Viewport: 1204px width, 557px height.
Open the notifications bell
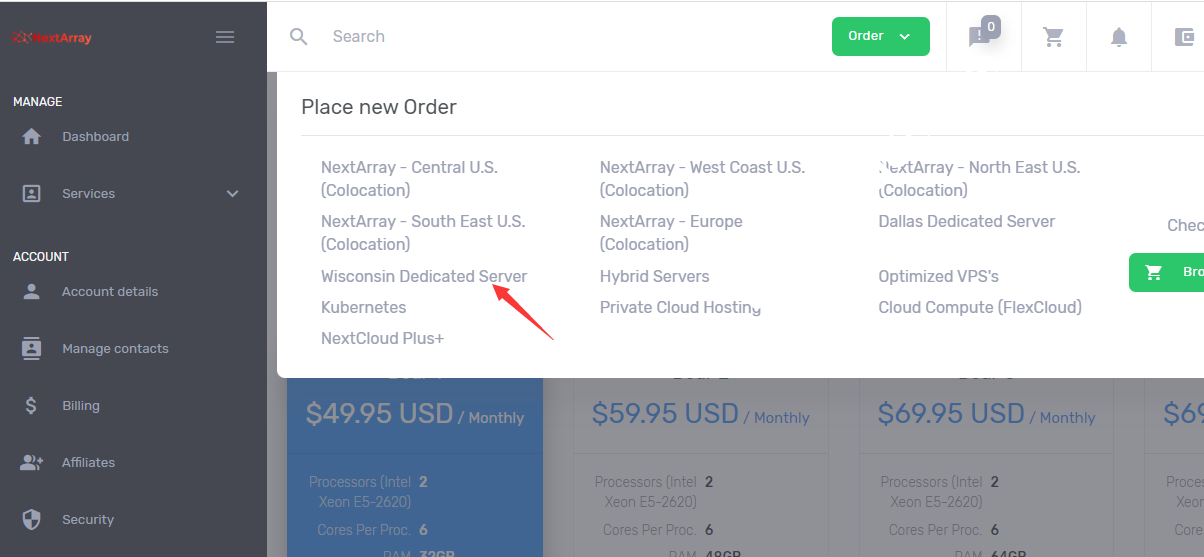(1119, 37)
